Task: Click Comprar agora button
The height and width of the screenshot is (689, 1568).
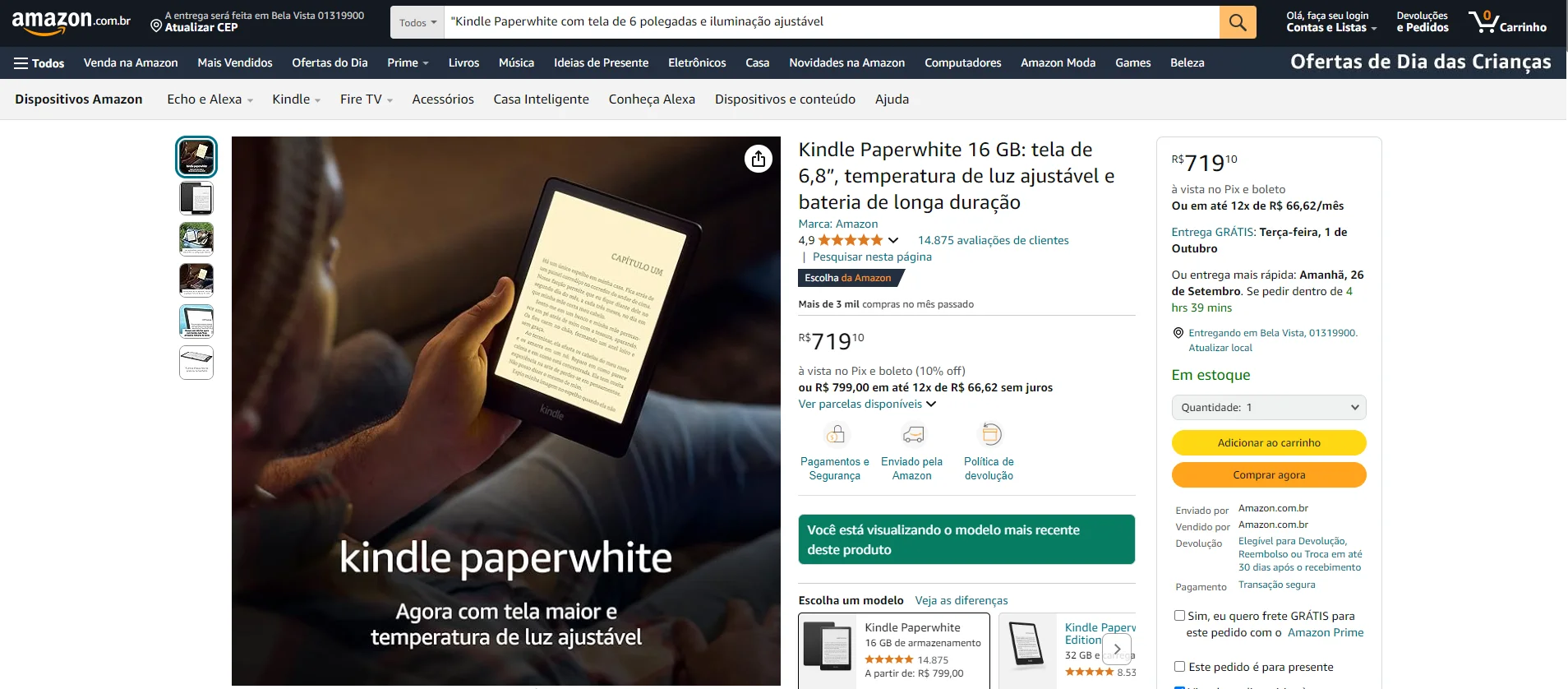Action: [1269, 474]
